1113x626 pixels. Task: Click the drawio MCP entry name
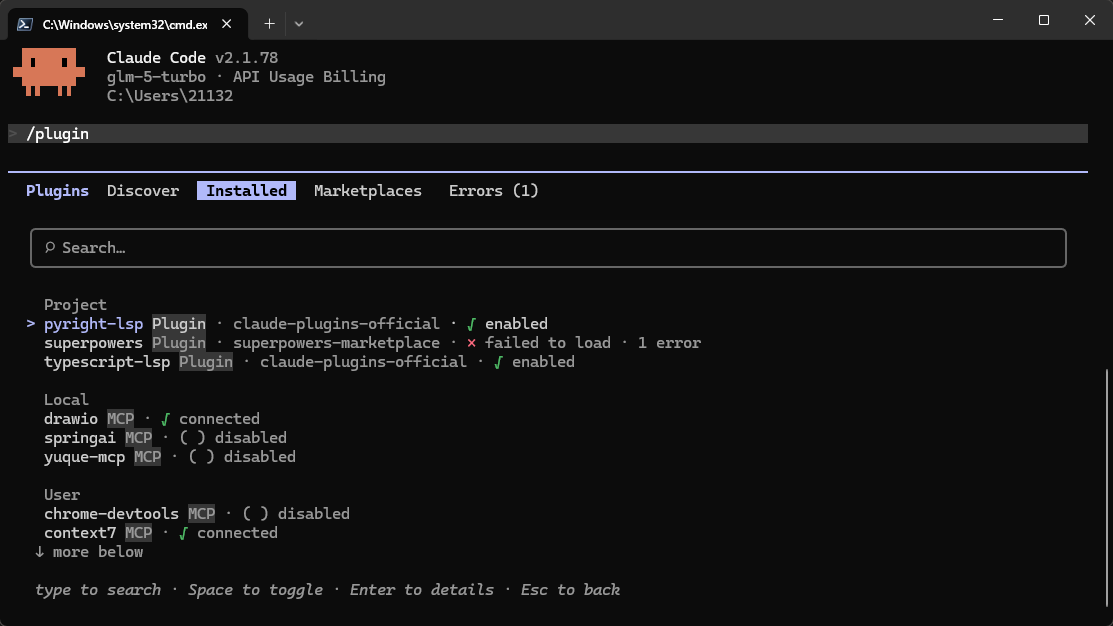tap(71, 419)
